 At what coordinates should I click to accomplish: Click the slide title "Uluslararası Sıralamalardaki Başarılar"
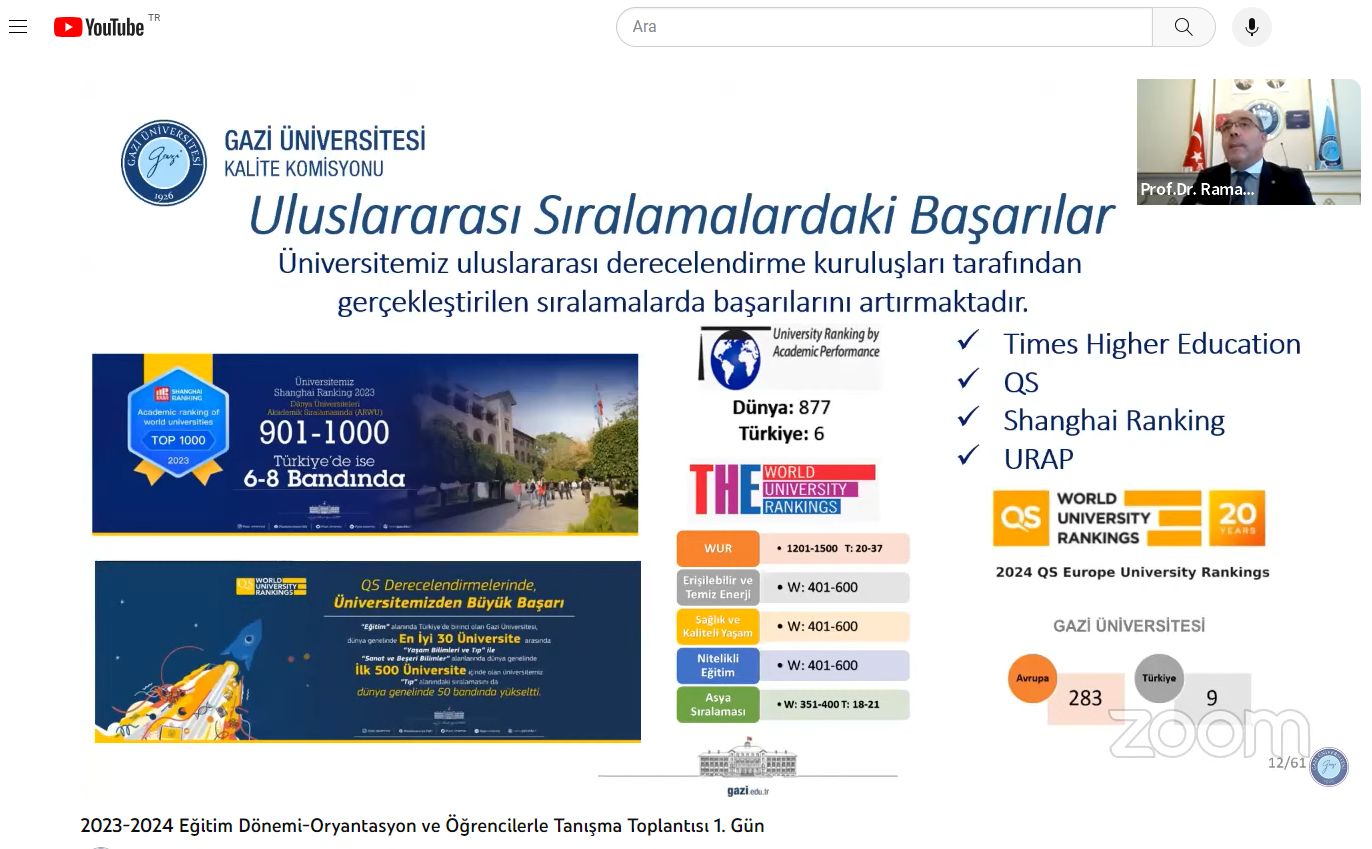point(681,215)
